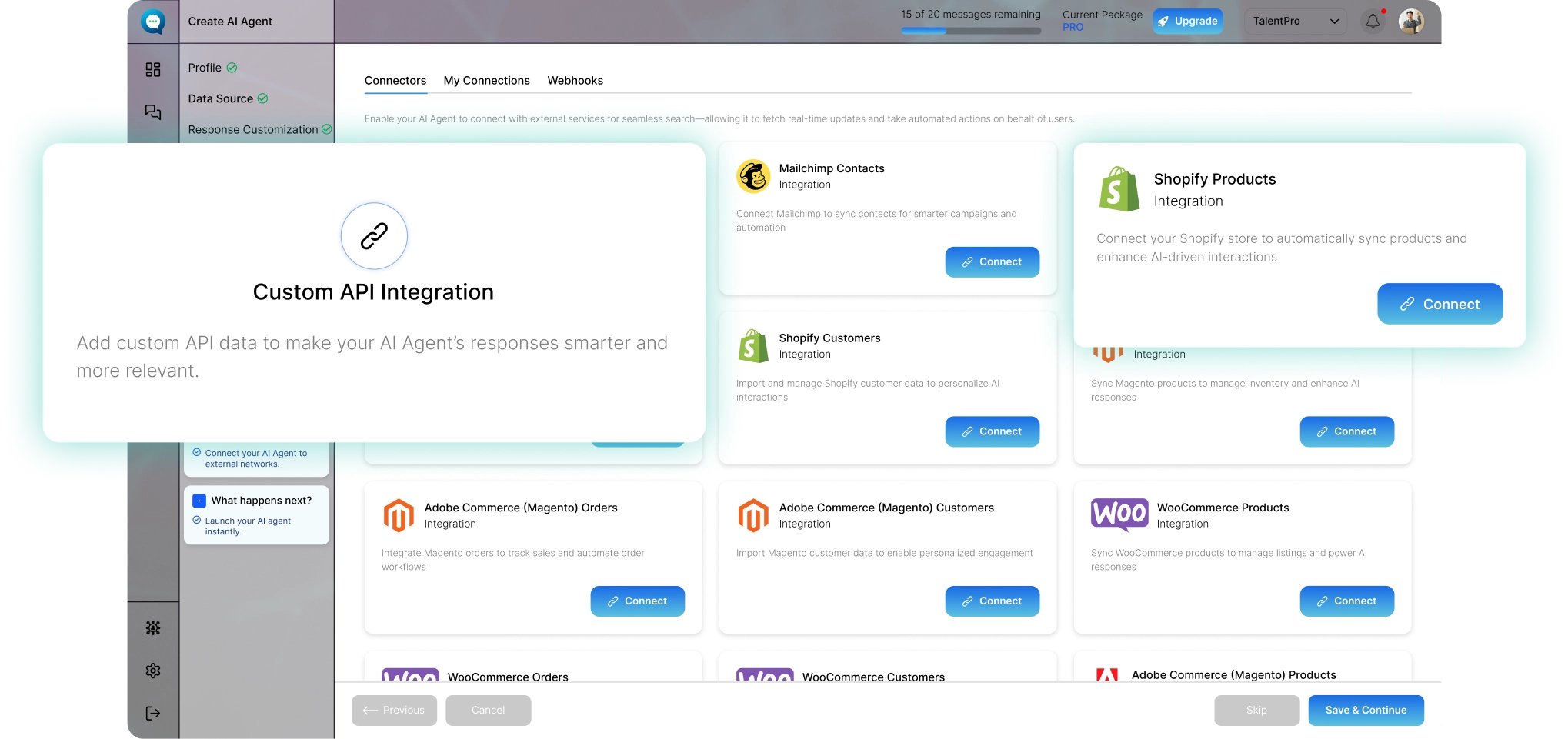Click the WooCommerce Products logo
The image size is (1568, 739).
(x=1119, y=514)
